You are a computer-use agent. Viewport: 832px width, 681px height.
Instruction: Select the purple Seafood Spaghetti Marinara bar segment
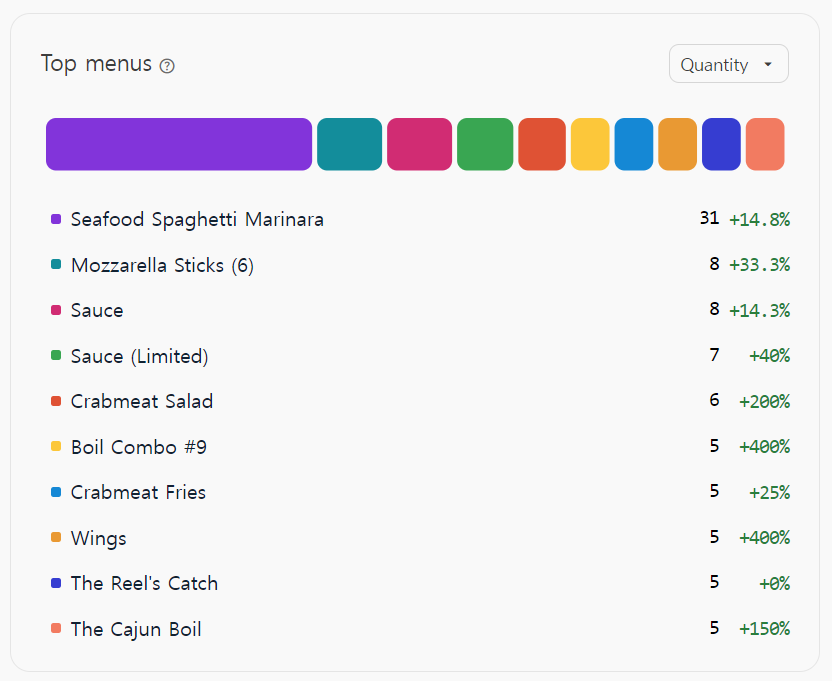179,144
